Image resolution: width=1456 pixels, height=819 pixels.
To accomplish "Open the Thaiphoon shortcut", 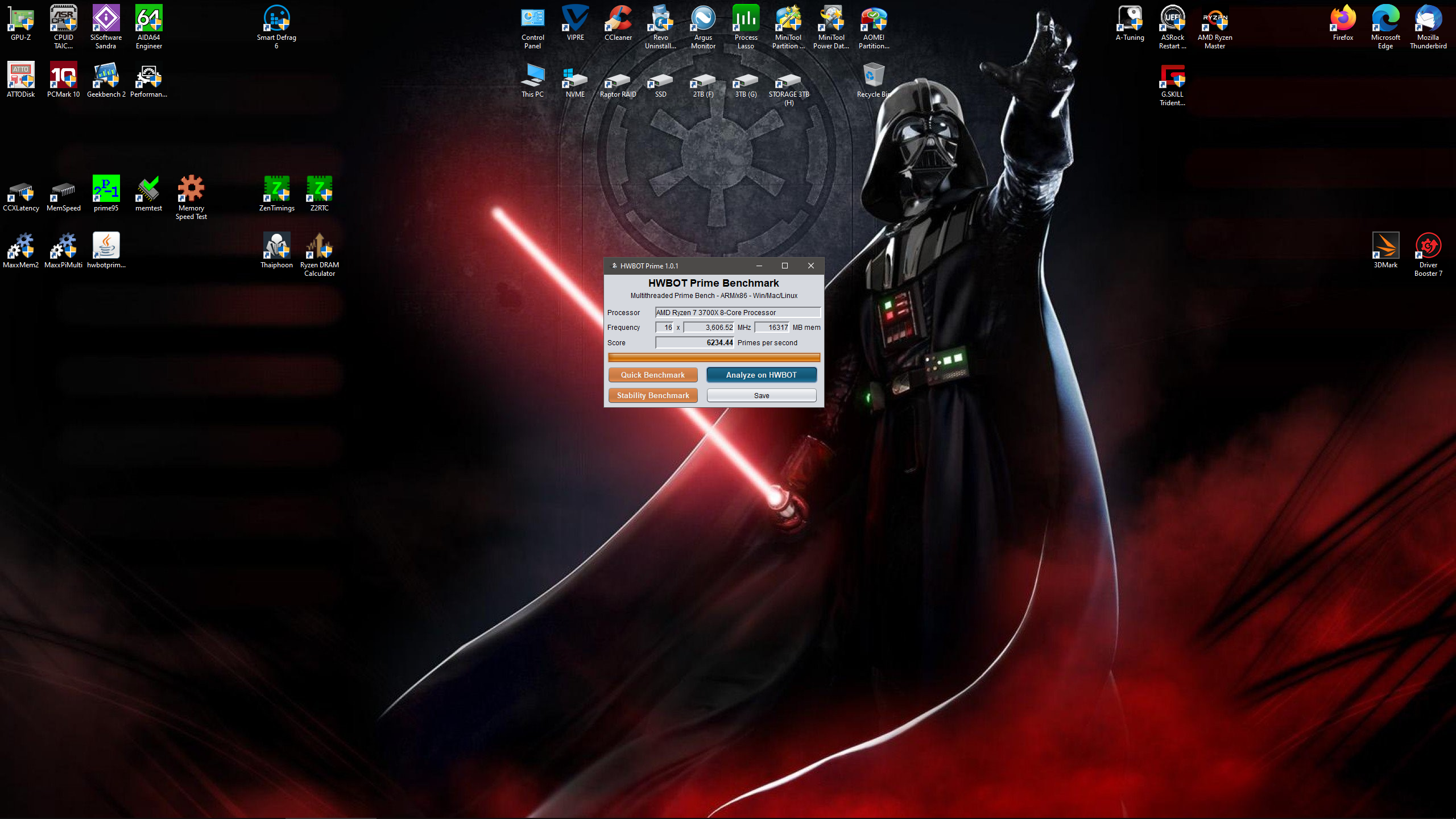I will [x=277, y=250].
